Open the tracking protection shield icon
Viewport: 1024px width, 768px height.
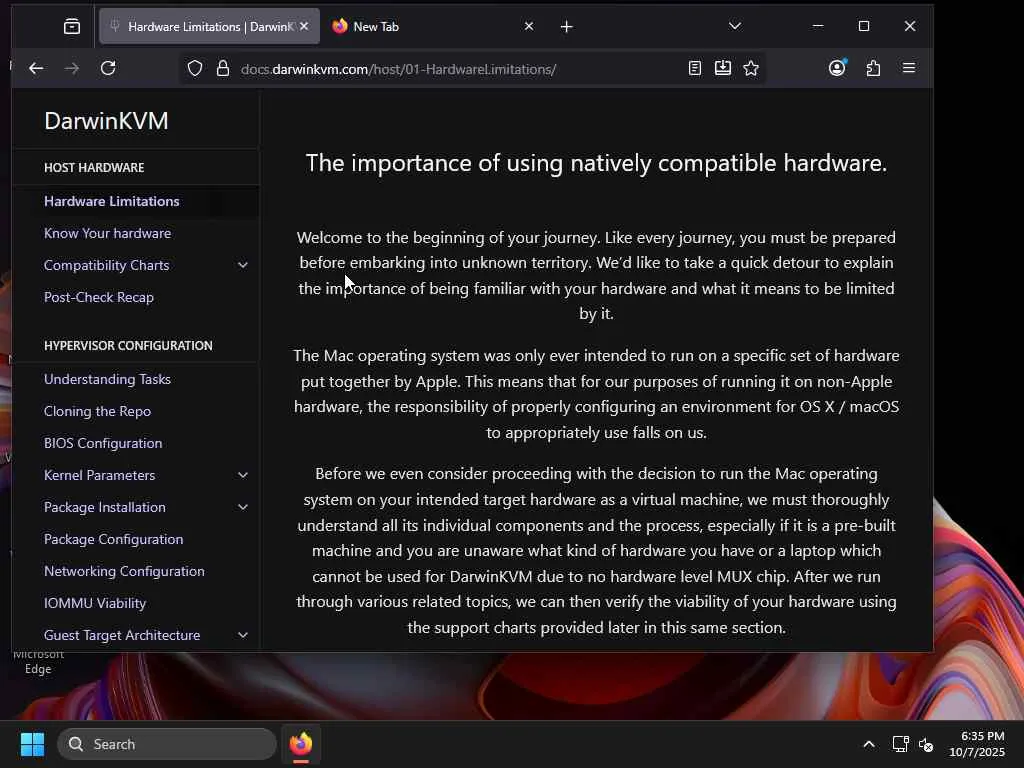195,69
